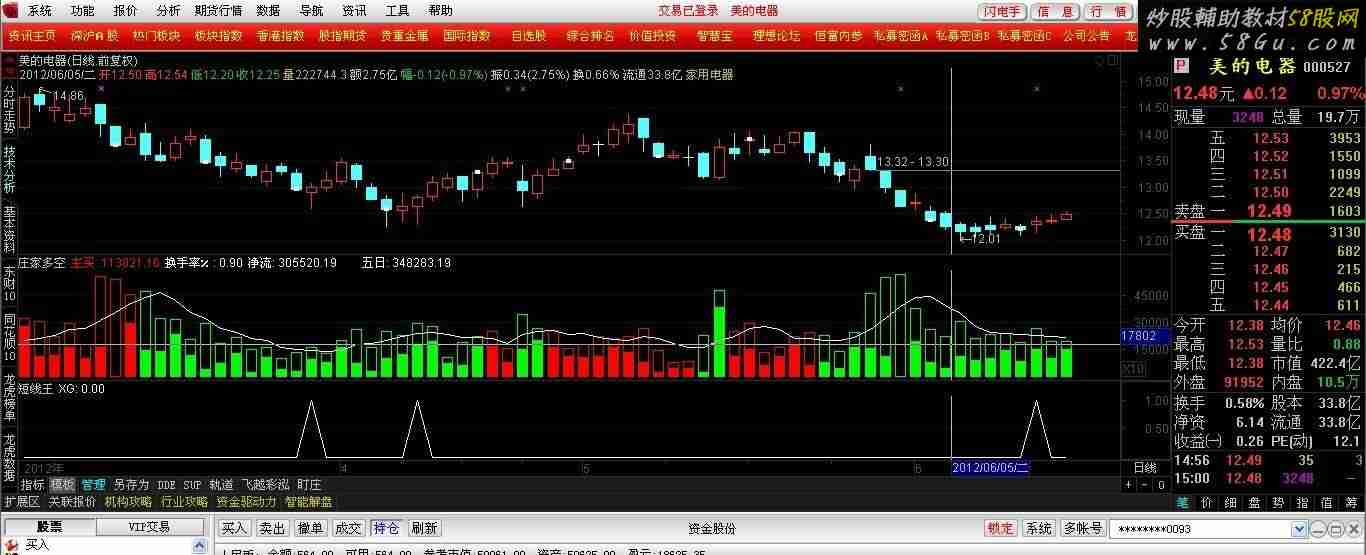Select the VIP交易 tab
Viewport: 1366px width, 555px height.
149,527
